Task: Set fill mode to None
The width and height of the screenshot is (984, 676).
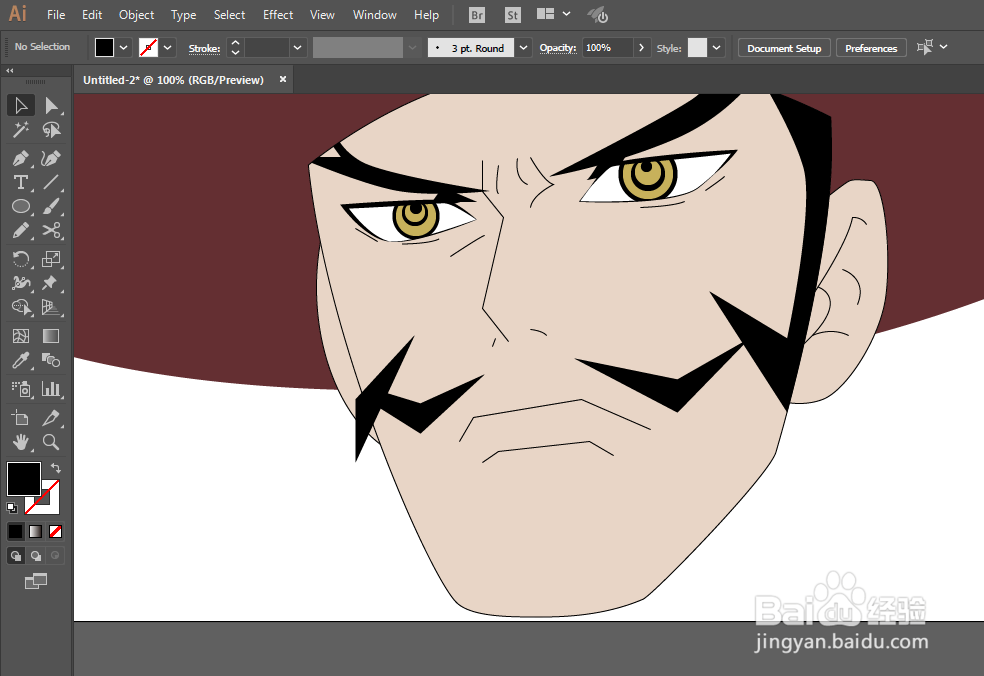Action: tap(55, 532)
